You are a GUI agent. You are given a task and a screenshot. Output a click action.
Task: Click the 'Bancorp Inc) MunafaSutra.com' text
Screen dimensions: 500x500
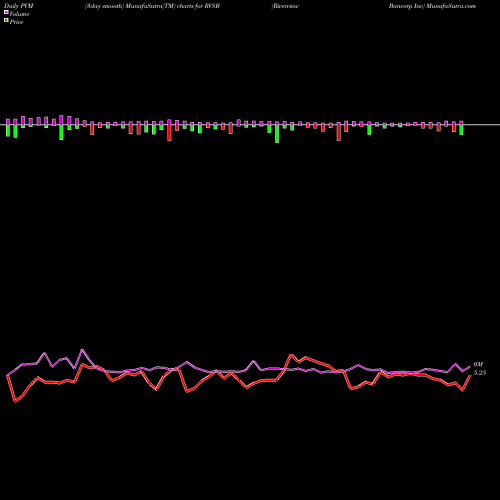tap(432, 6)
